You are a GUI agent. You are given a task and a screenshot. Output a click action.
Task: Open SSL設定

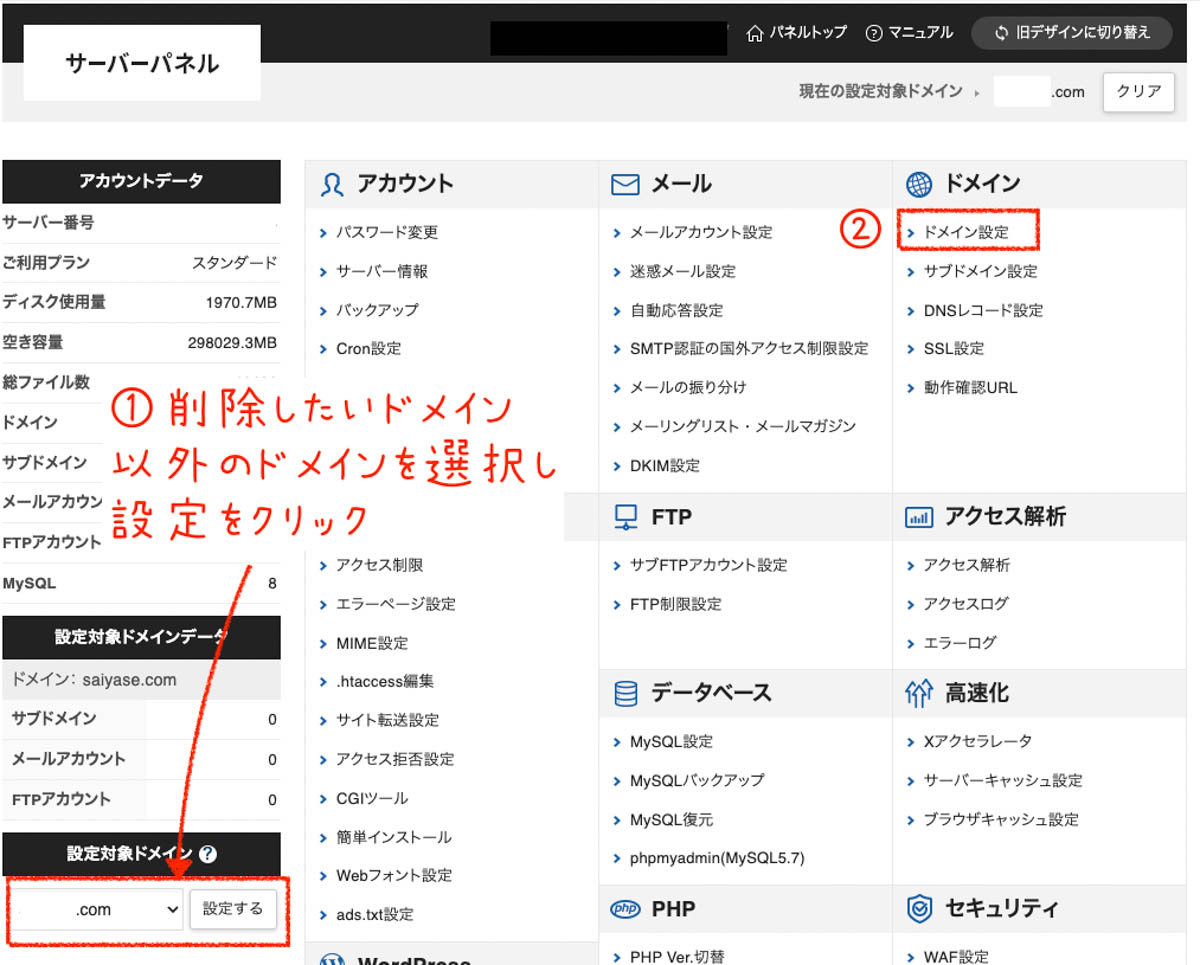tap(954, 349)
